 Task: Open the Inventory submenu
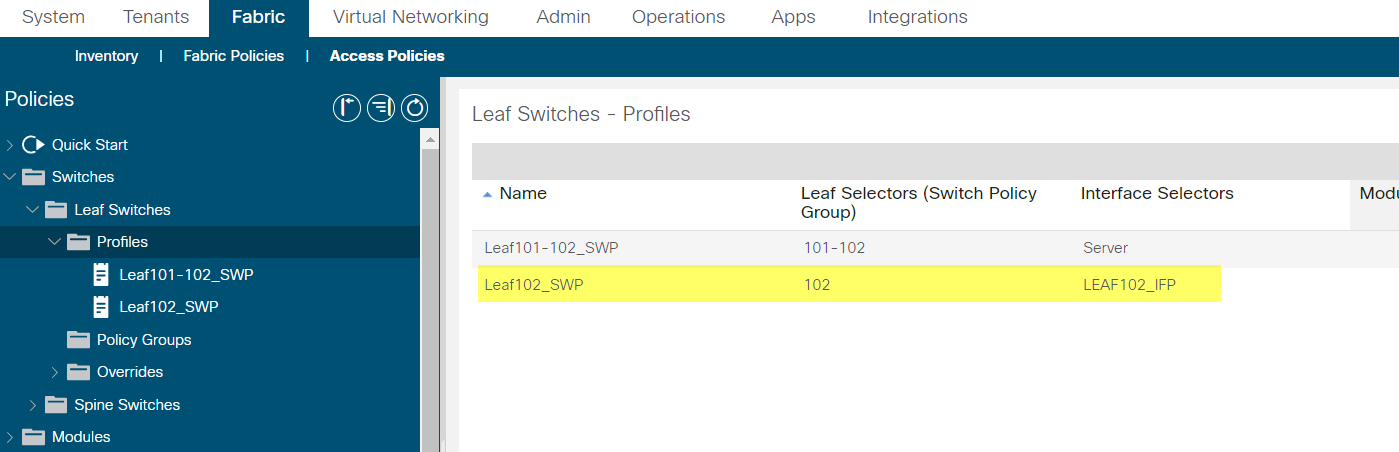[x=106, y=56]
